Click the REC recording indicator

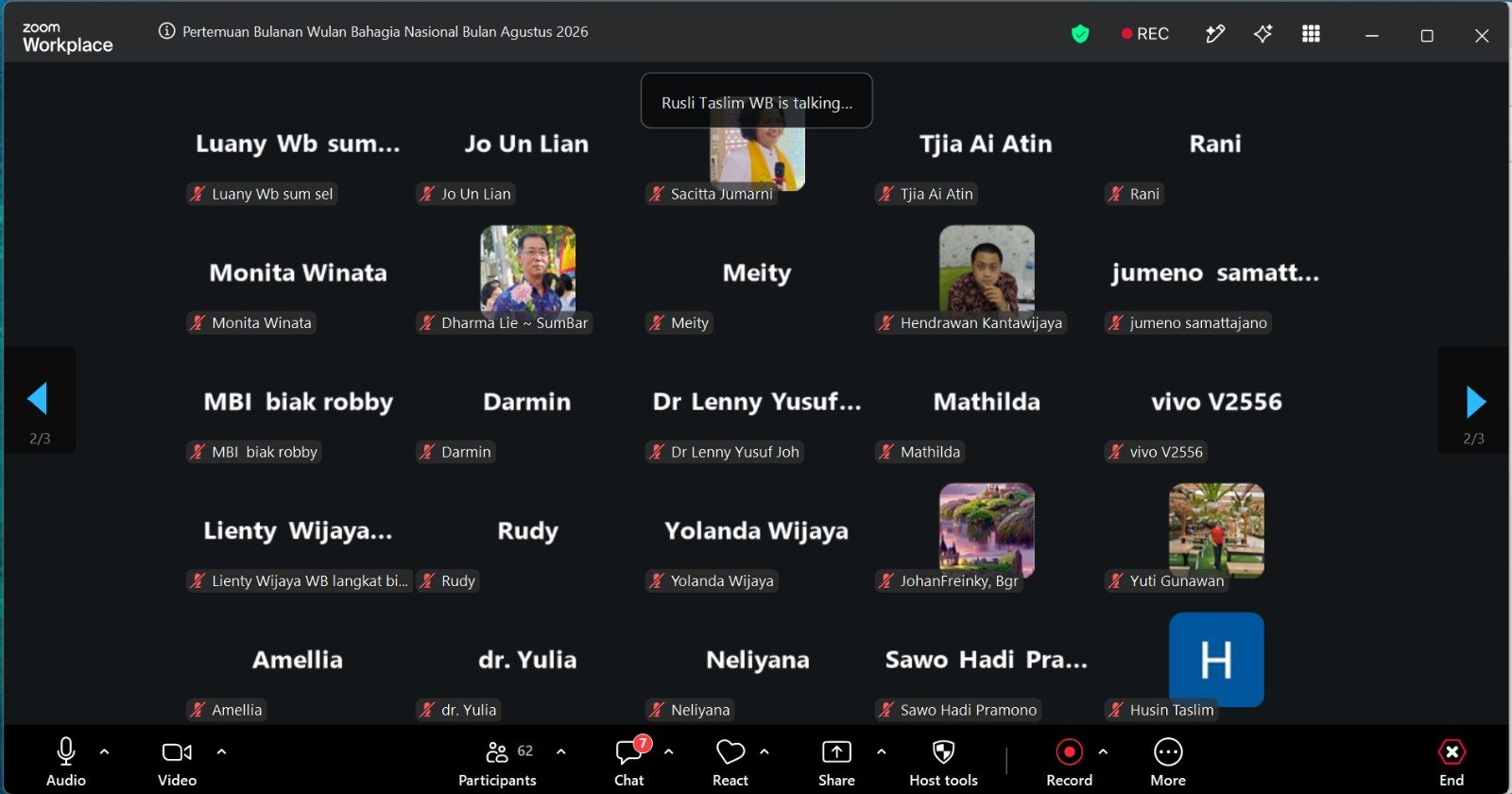pyautogui.click(x=1144, y=34)
